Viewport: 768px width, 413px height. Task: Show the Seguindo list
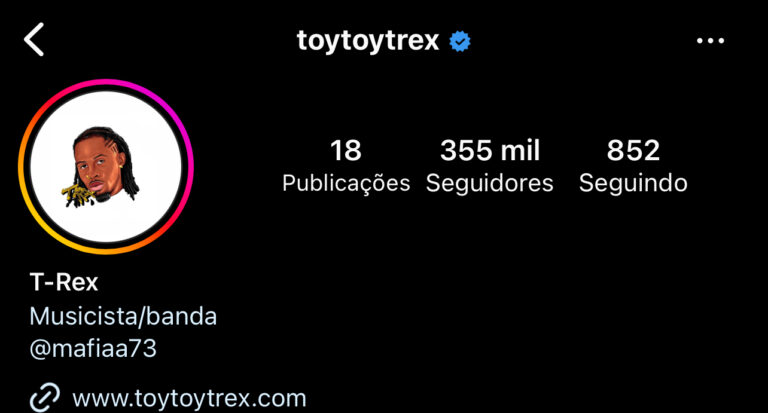click(633, 183)
